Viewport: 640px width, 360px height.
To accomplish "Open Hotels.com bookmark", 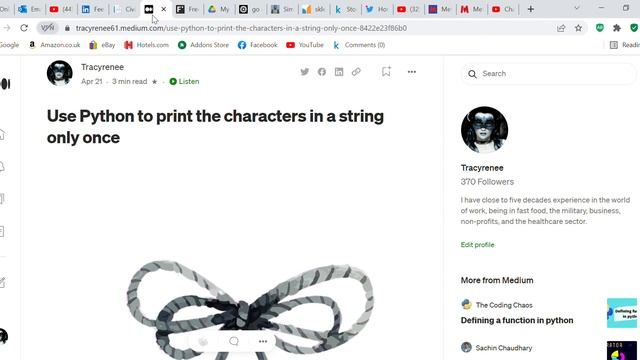I will [x=147, y=45].
